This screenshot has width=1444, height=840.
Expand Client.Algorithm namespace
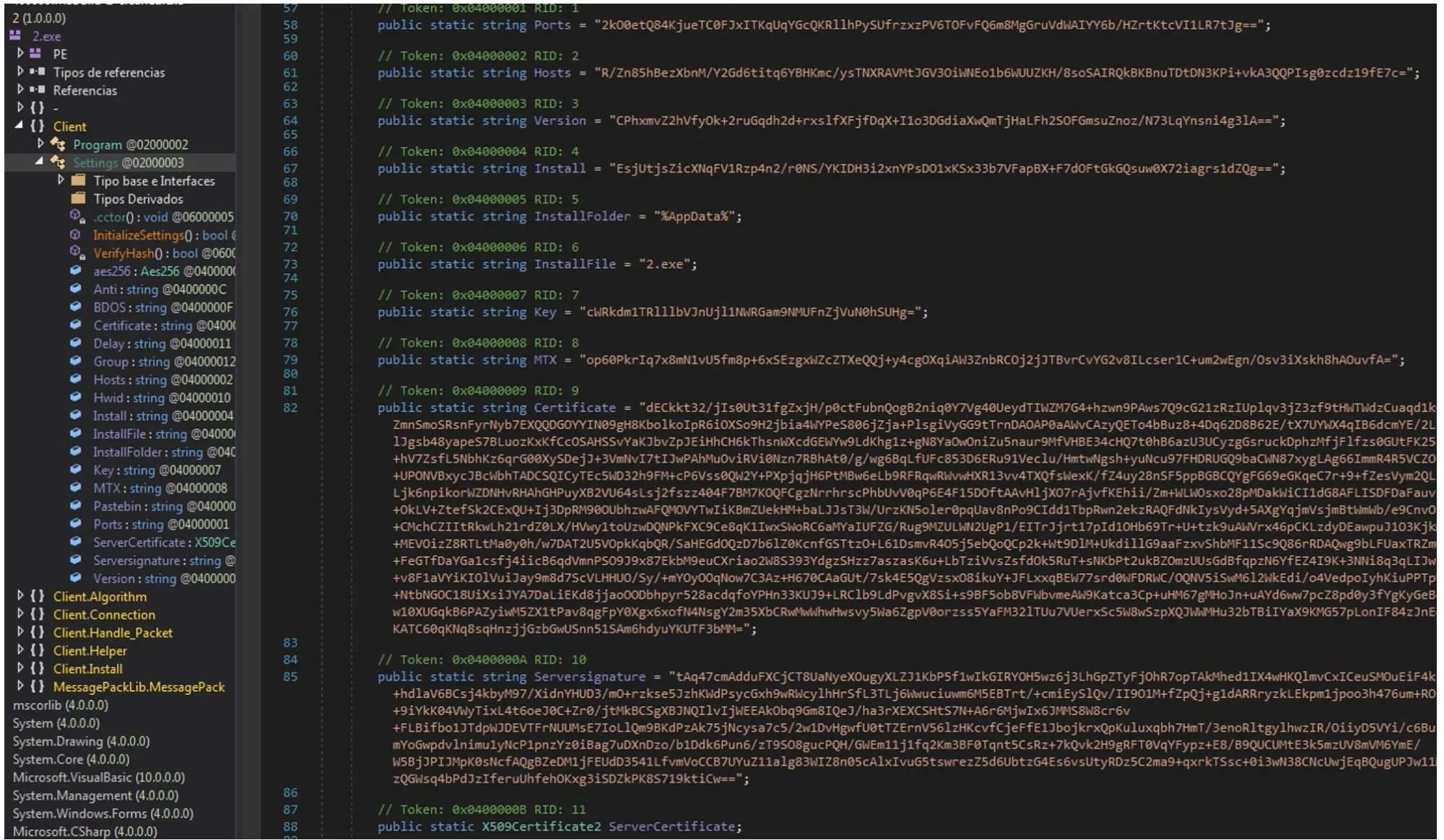pyautogui.click(x=20, y=596)
